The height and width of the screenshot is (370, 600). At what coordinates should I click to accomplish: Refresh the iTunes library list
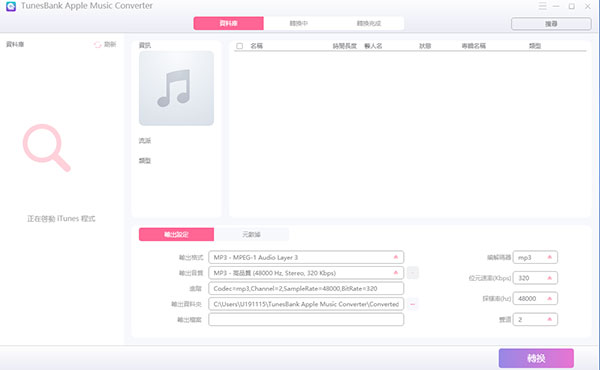tap(105, 44)
